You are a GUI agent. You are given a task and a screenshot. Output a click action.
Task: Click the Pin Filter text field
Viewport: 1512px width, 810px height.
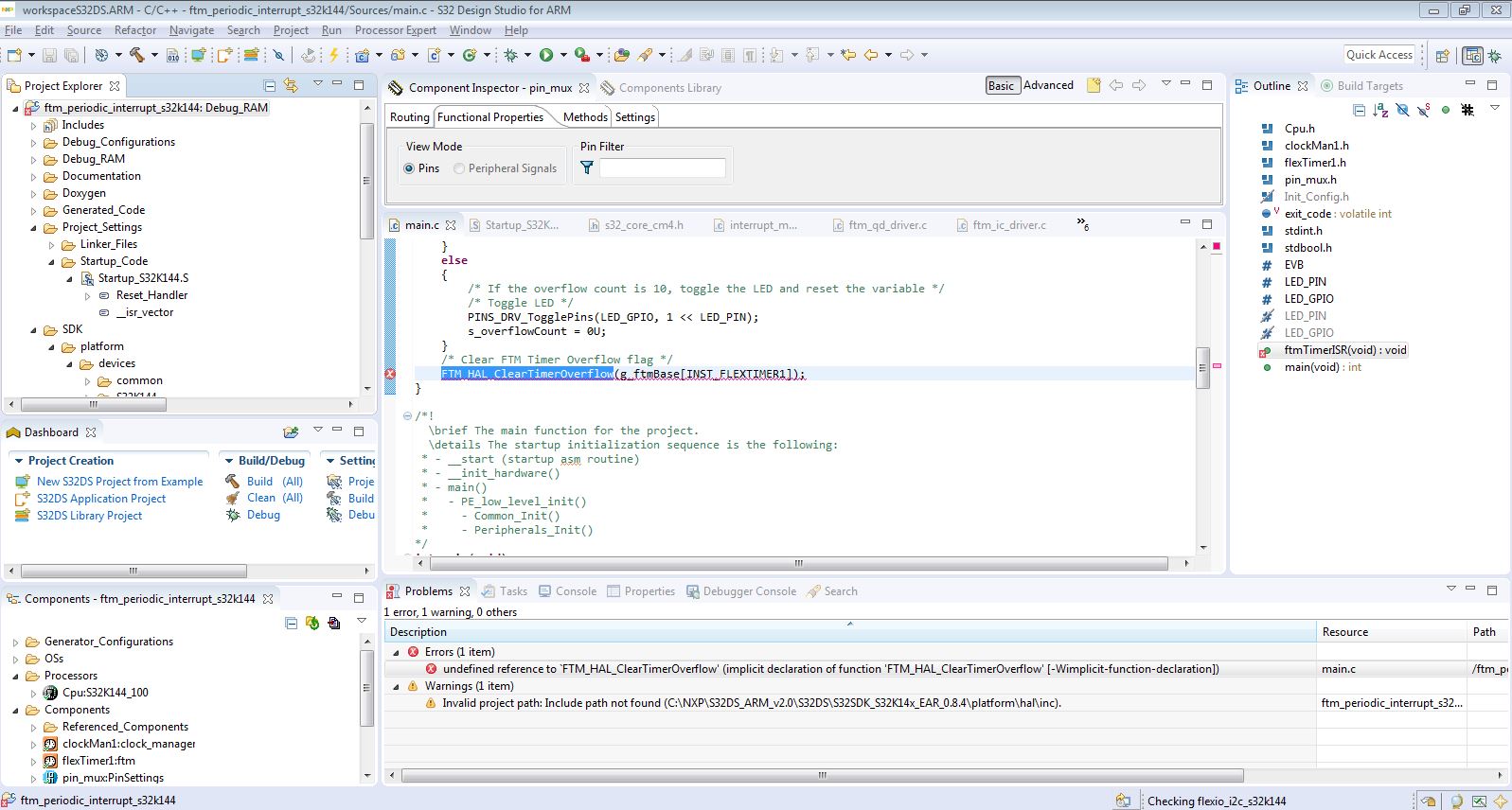pos(662,167)
